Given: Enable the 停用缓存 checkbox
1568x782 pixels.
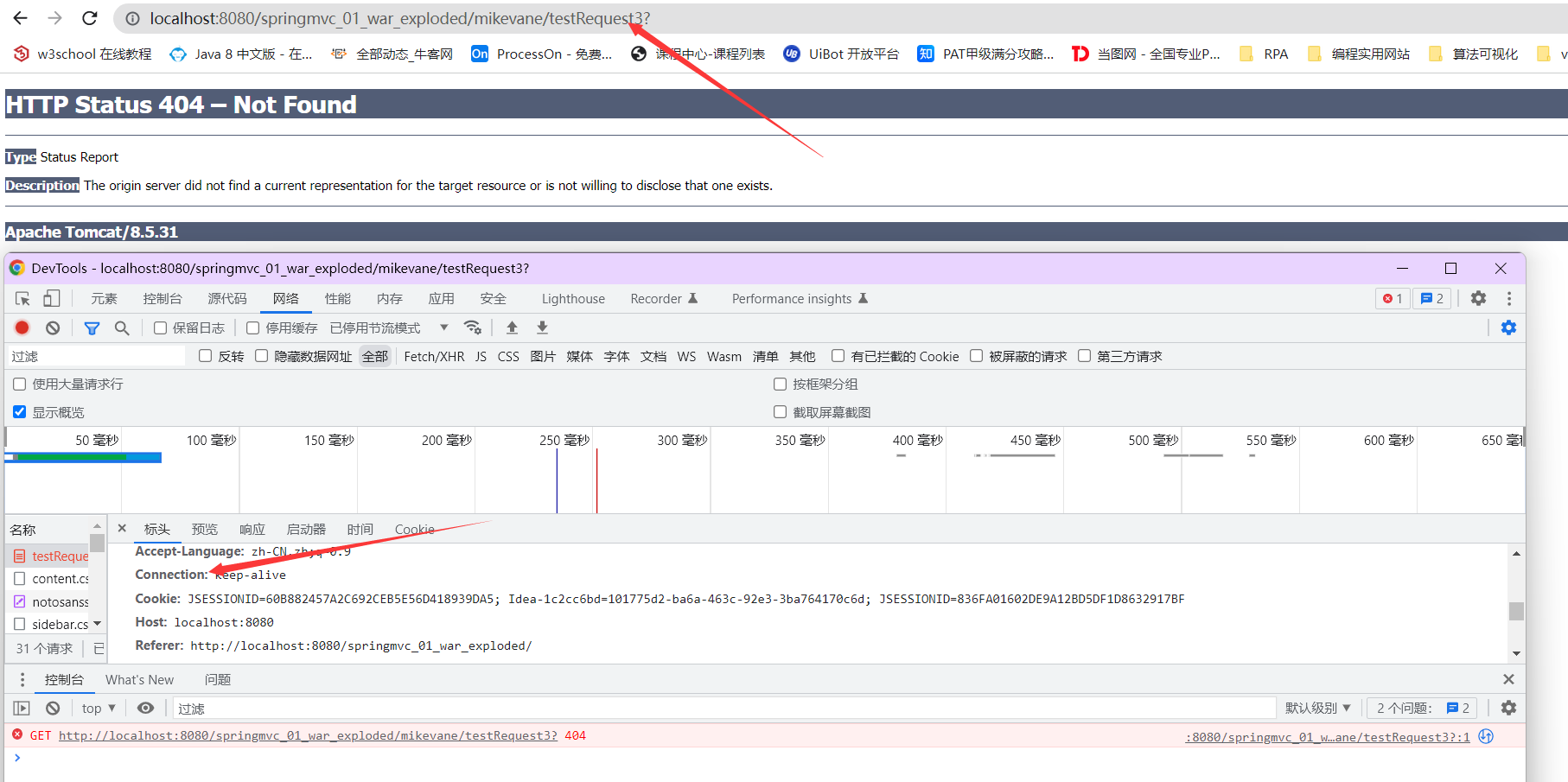Looking at the screenshot, I should 252,327.
